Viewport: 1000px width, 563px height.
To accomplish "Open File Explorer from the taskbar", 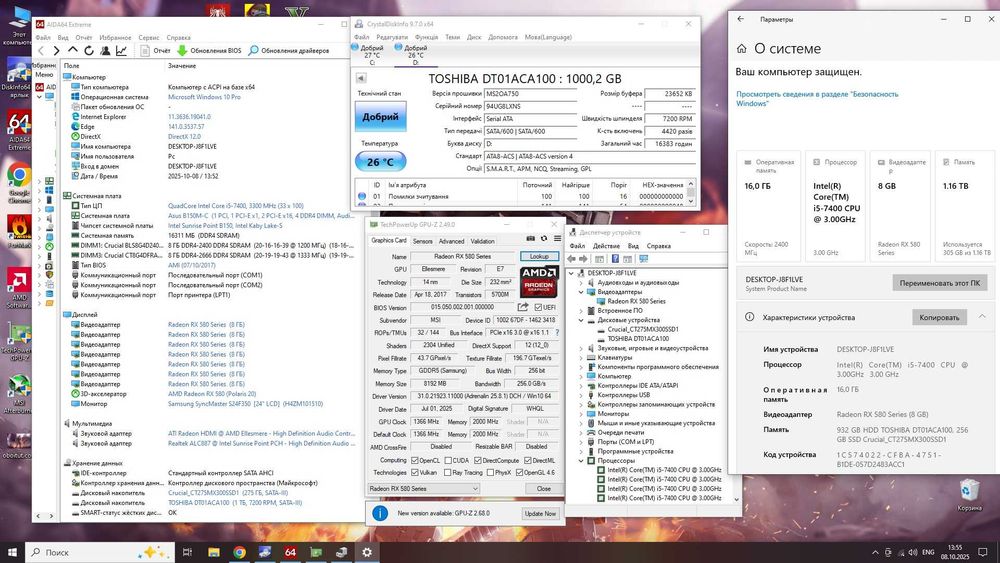I will pyautogui.click(x=214, y=552).
